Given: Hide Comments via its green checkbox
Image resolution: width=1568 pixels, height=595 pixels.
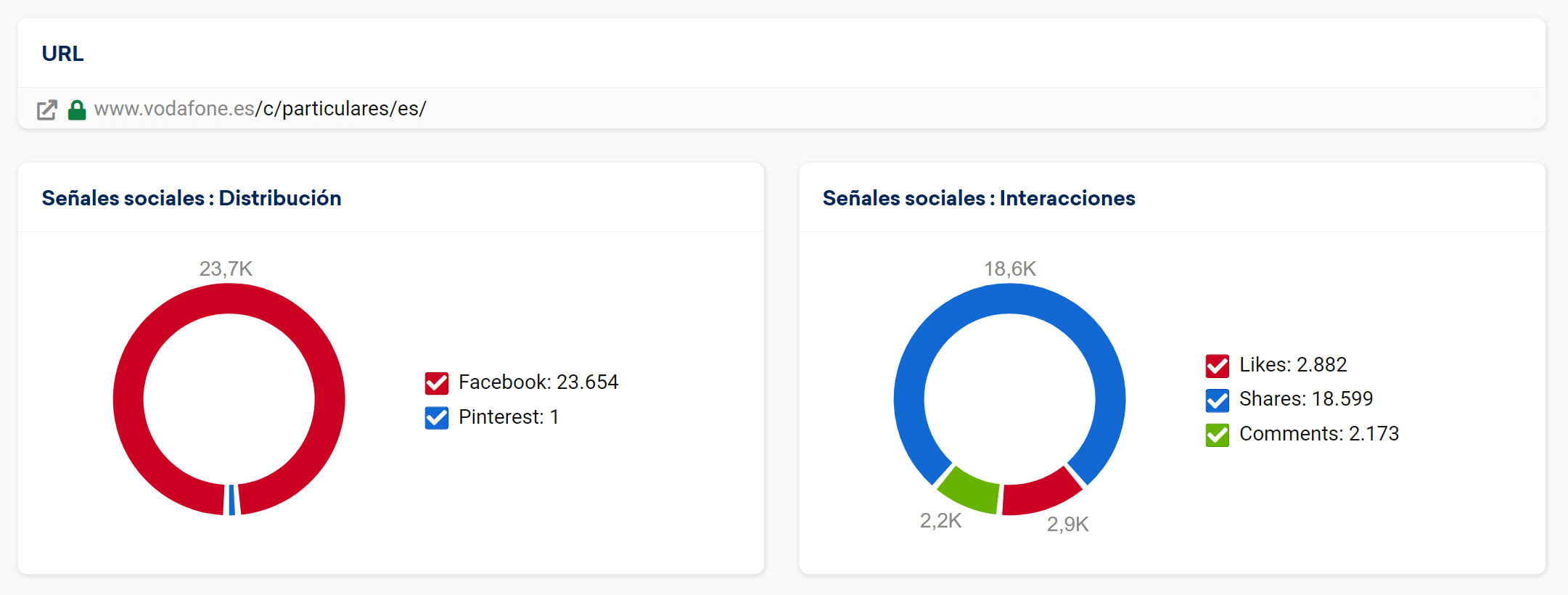Looking at the screenshot, I should tap(1217, 435).
